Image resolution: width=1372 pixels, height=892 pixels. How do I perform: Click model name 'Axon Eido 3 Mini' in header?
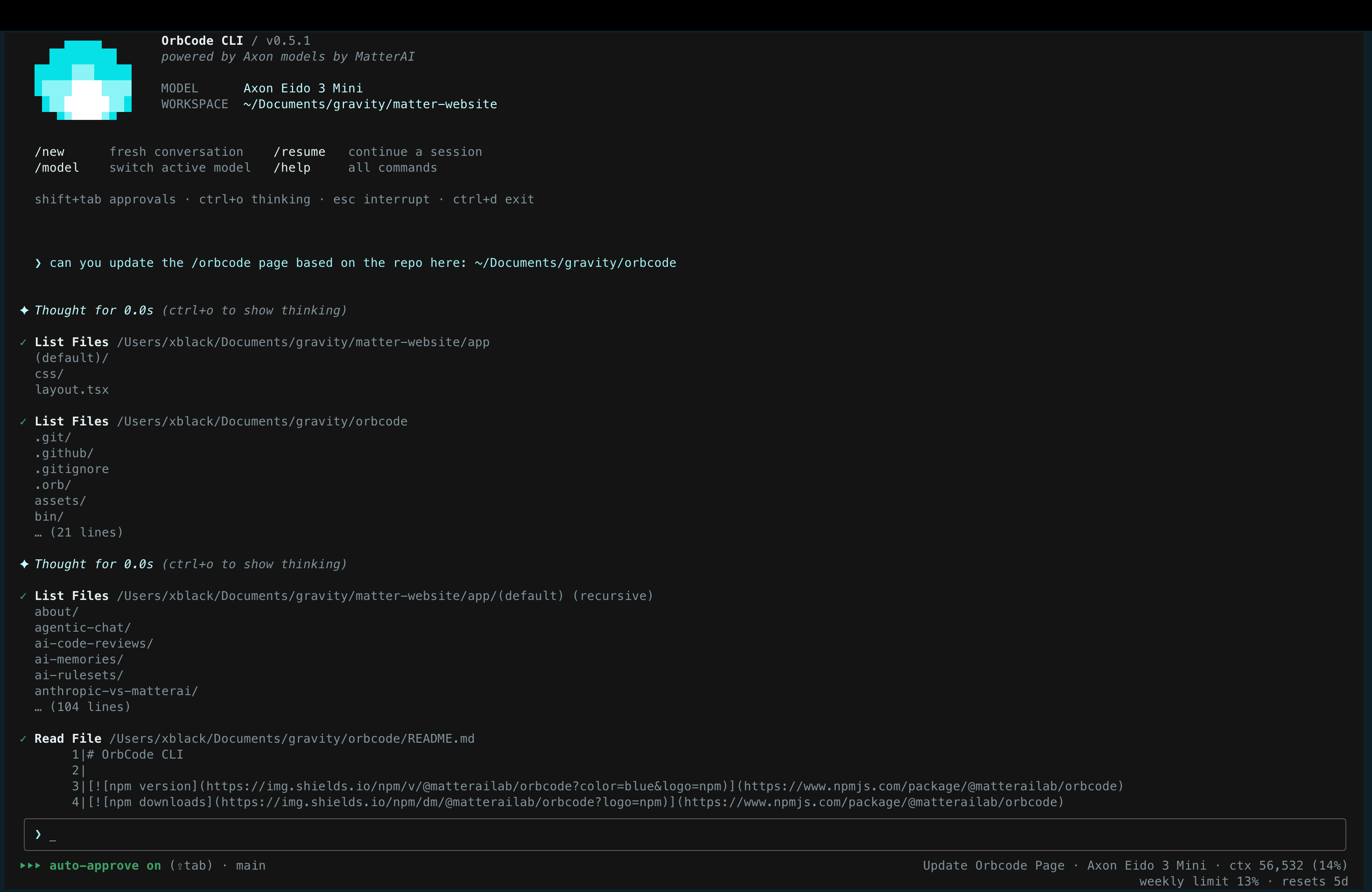[303, 88]
